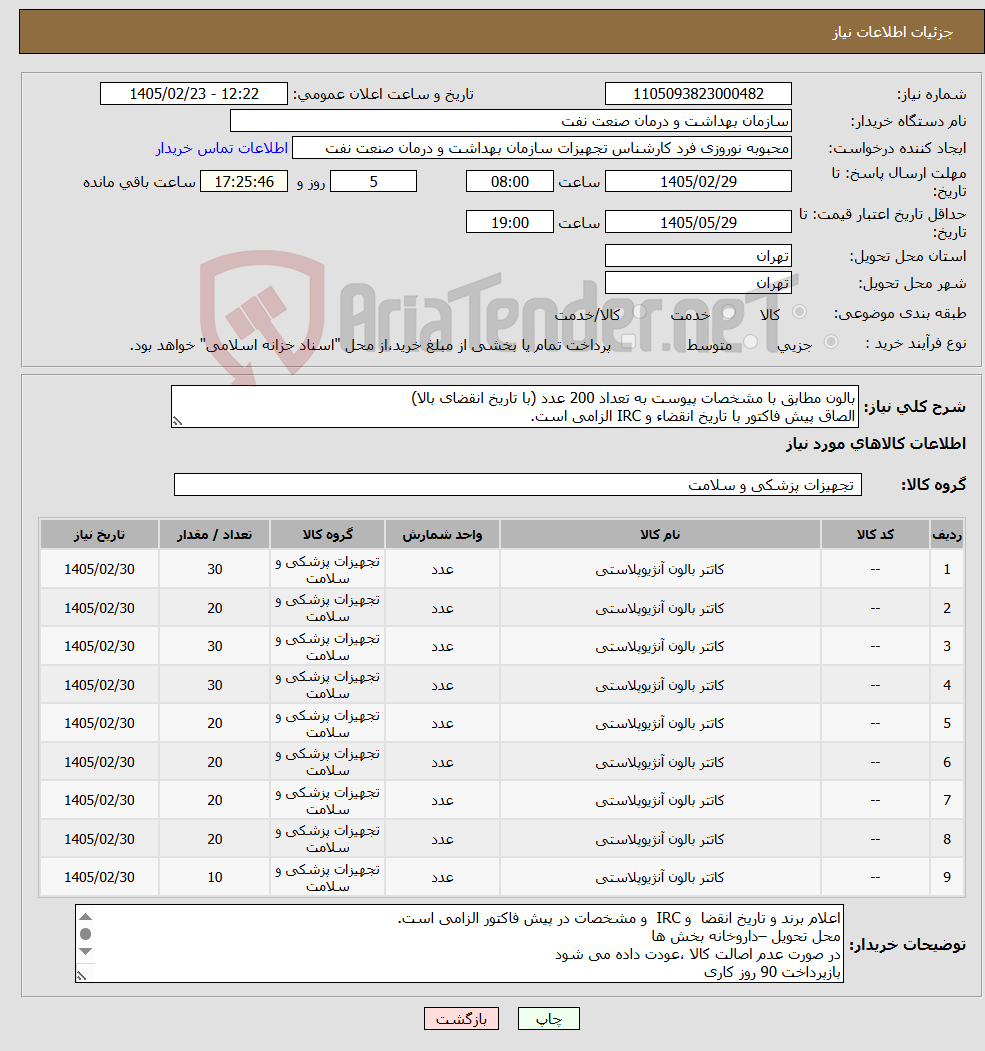Click the کد کالا column header
Image resolution: width=985 pixels, height=1051 pixels.
coord(875,535)
